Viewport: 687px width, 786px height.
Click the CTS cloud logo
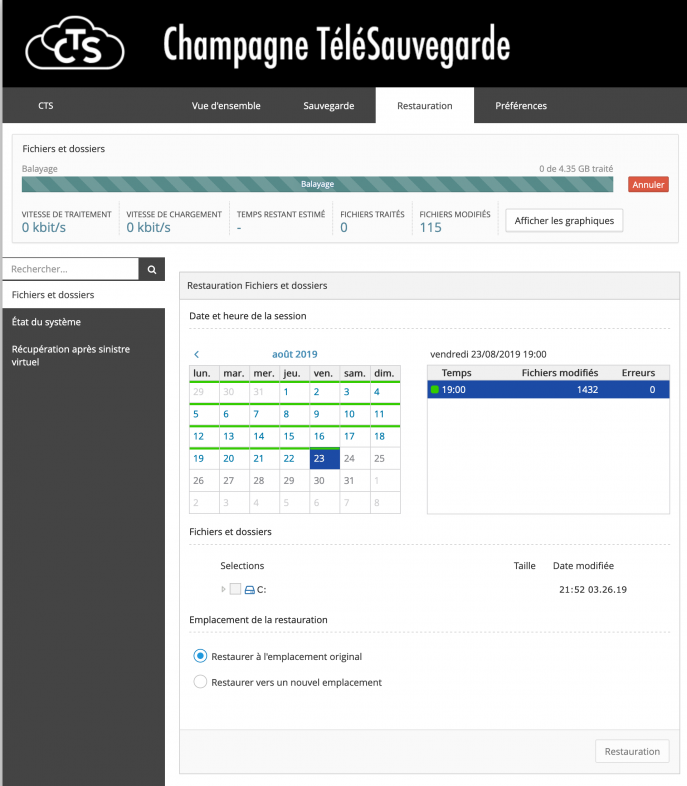pyautogui.click(x=75, y=44)
